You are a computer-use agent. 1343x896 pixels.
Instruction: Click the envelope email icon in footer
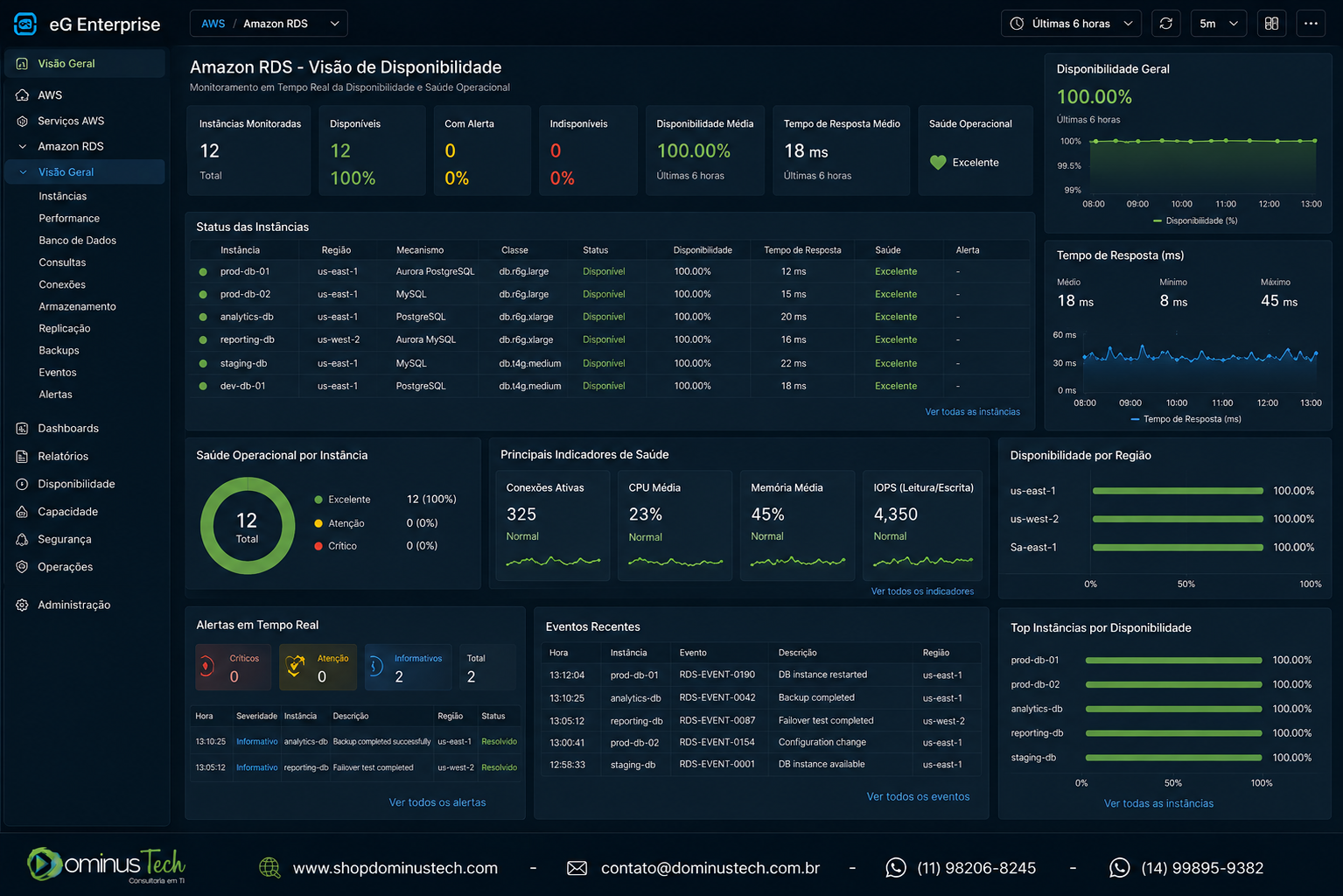point(577,868)
